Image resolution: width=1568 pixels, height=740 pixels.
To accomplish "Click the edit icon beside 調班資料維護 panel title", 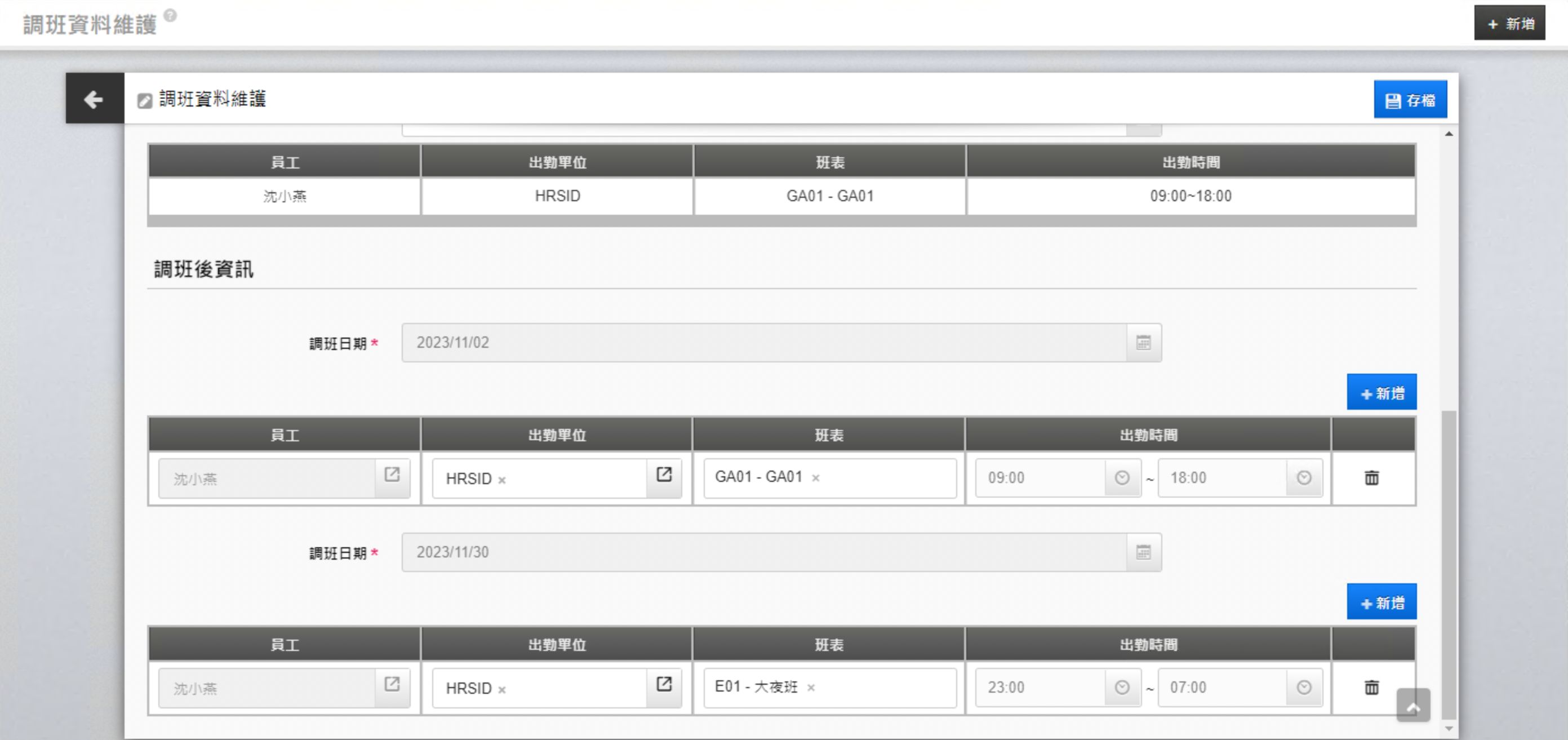I will coord(144,100).
